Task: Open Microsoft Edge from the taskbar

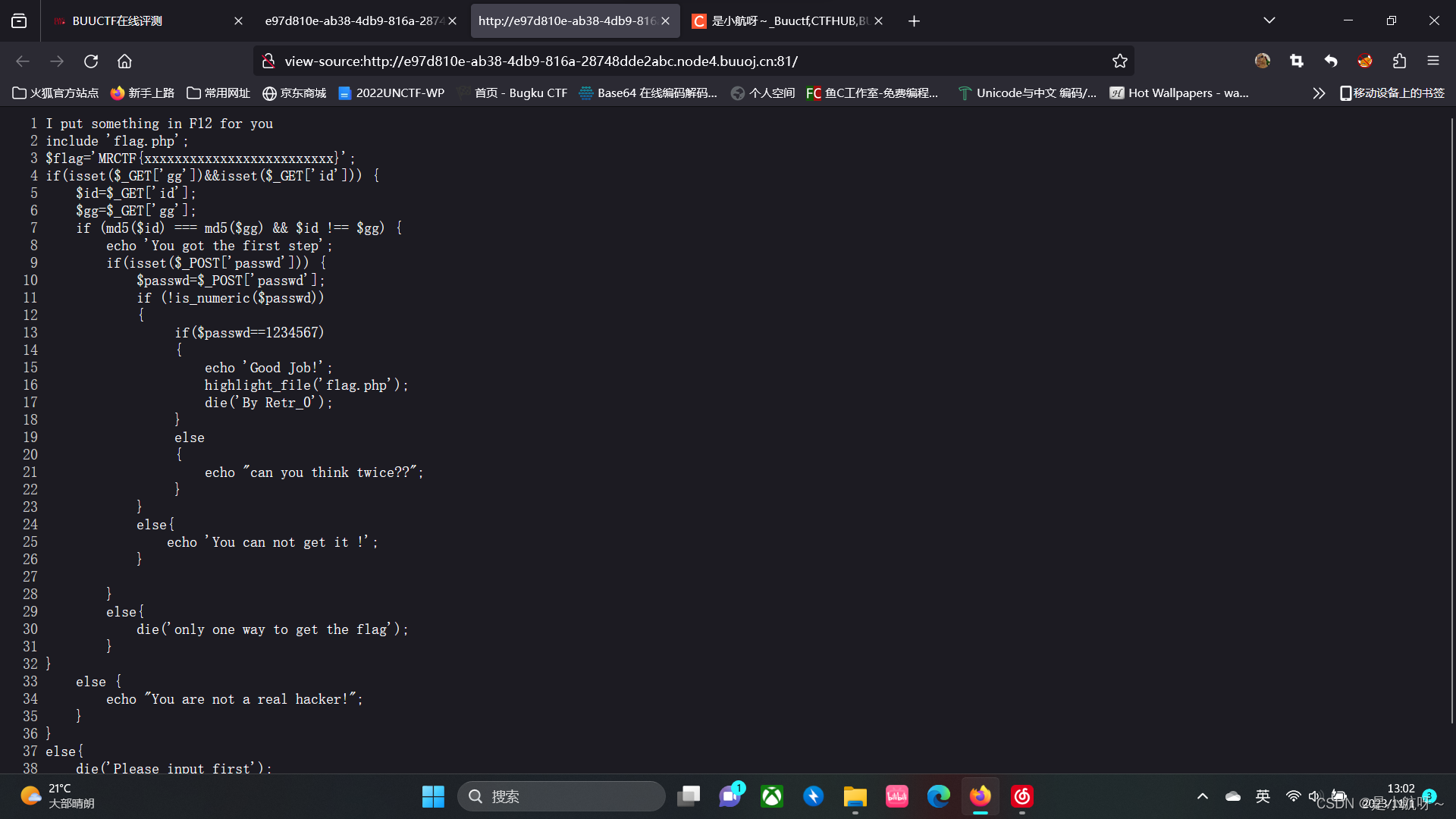Action: pos(938,796)
